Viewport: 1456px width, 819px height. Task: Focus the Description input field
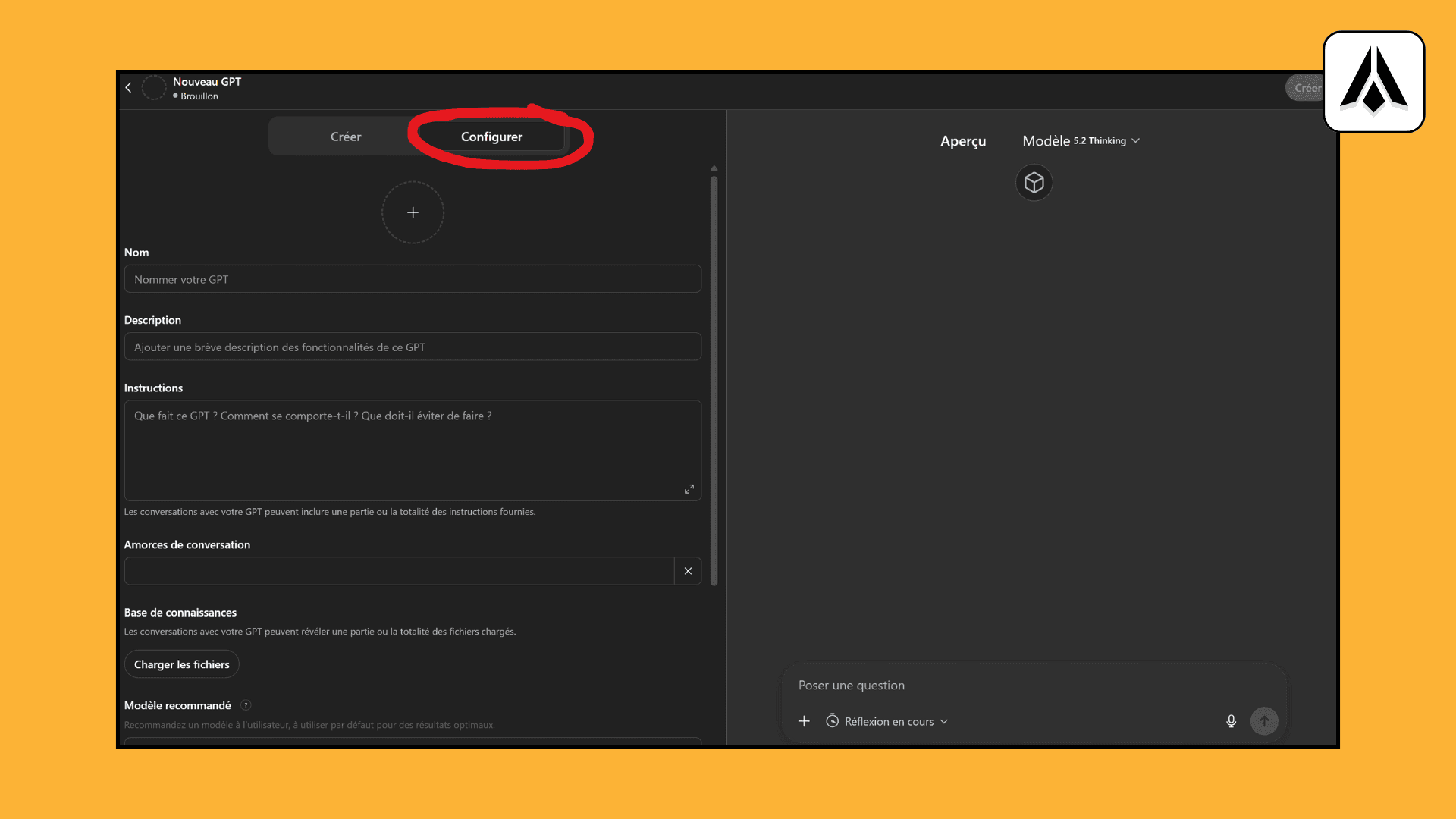tap(413, 347)
